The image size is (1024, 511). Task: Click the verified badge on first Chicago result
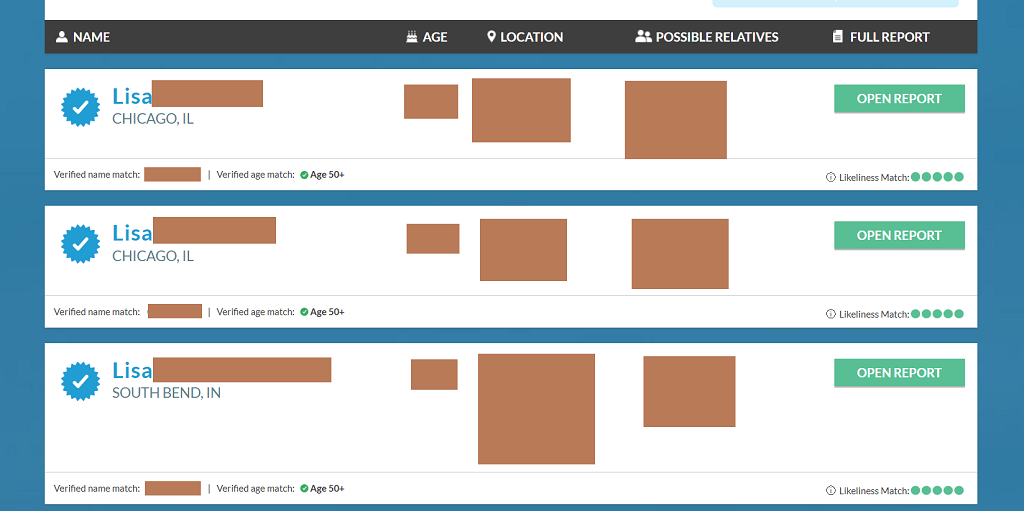[x=81, y=107]
